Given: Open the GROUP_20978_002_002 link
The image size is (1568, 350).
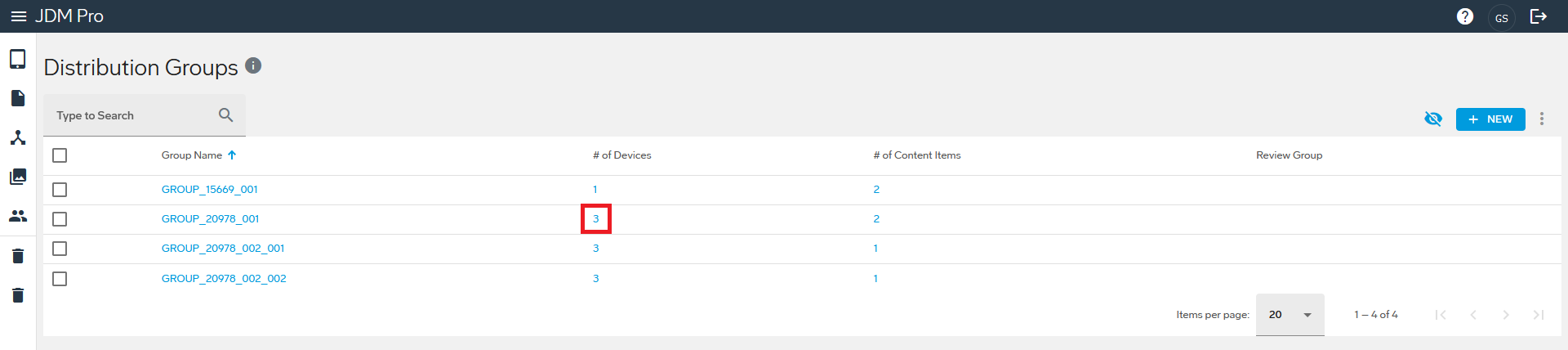Looking at the screenshot, I should tap(224, 279).
